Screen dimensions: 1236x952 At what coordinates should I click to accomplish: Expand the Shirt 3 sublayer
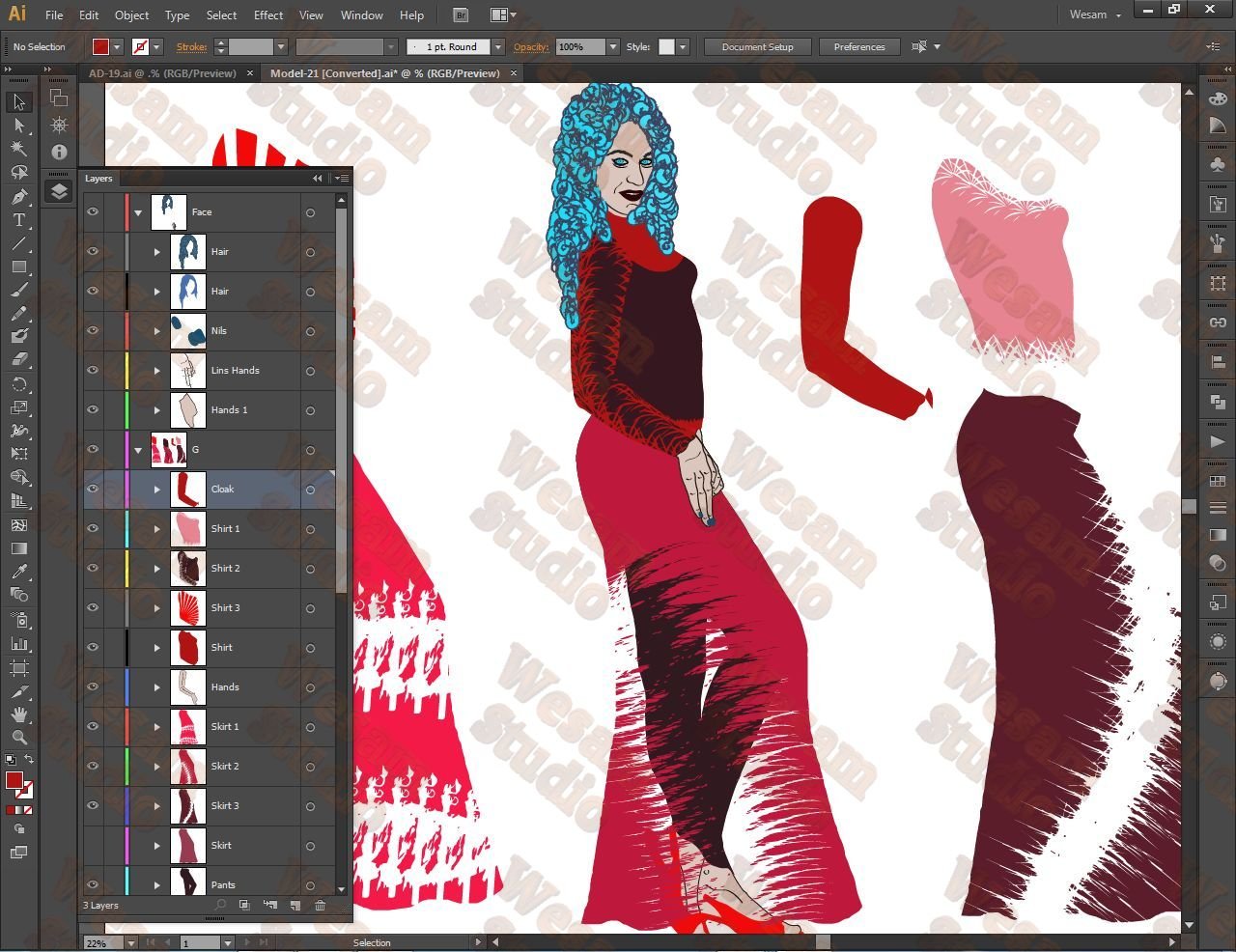pyautogui.click(x=157, y=608)
